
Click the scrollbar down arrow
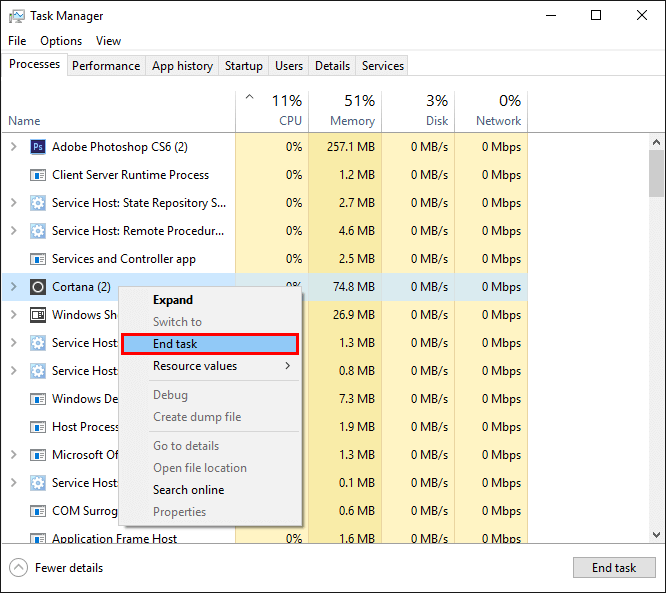[657, 535]
